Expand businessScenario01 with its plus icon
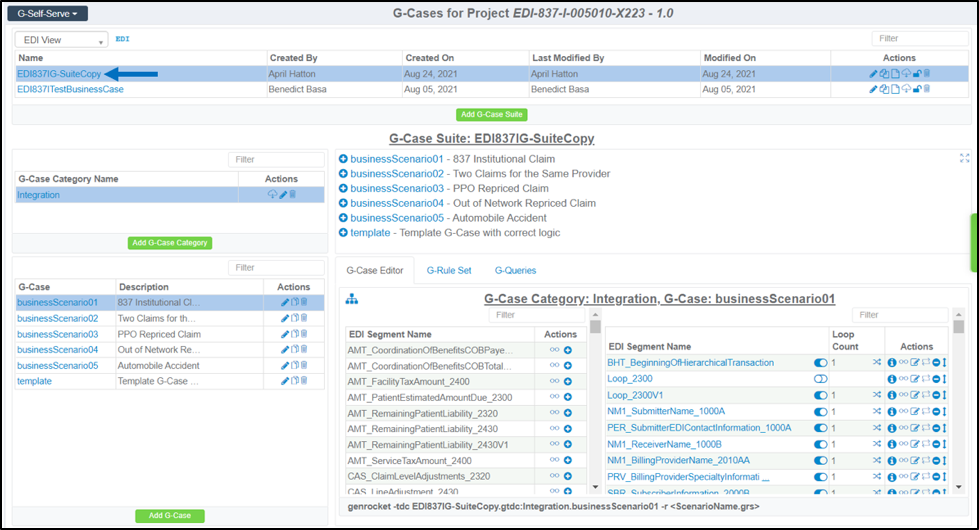 pyautogui.click(x=343, y=159)
